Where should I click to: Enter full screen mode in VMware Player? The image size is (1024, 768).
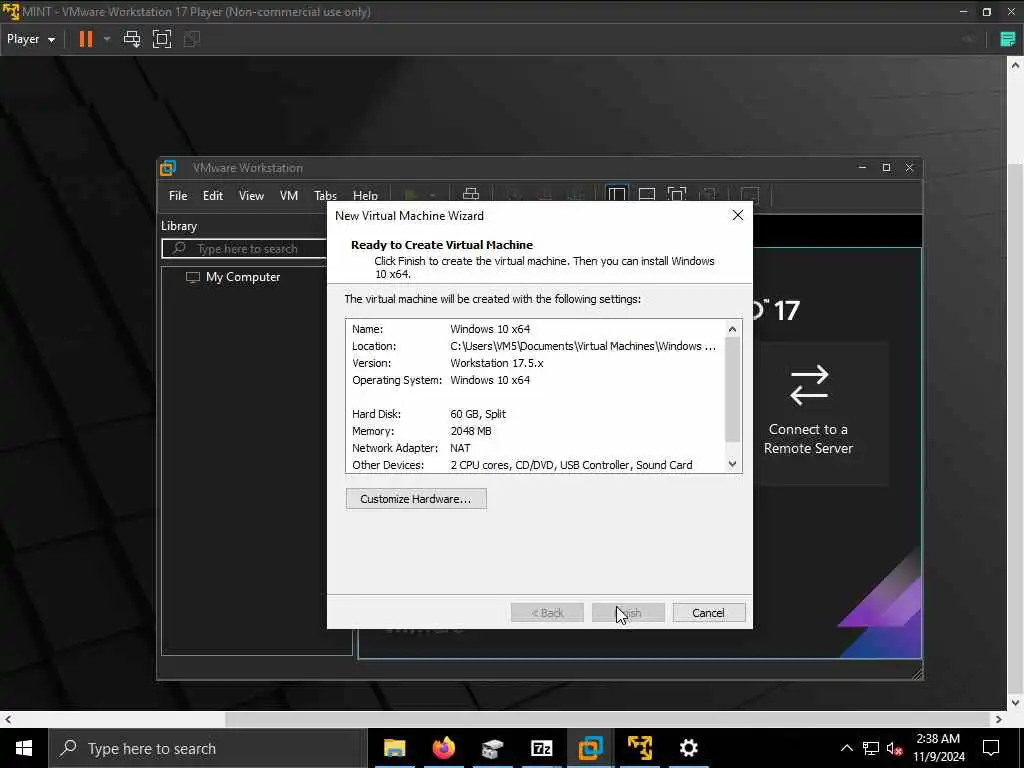[162, 39]
